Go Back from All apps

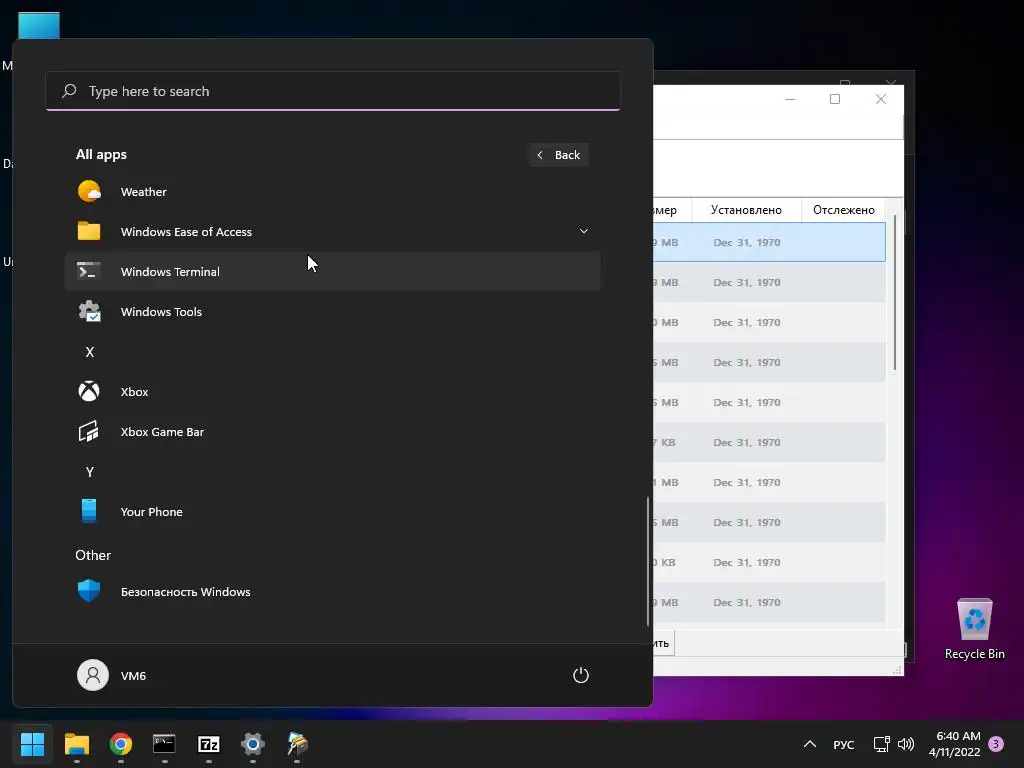point(559,155)
